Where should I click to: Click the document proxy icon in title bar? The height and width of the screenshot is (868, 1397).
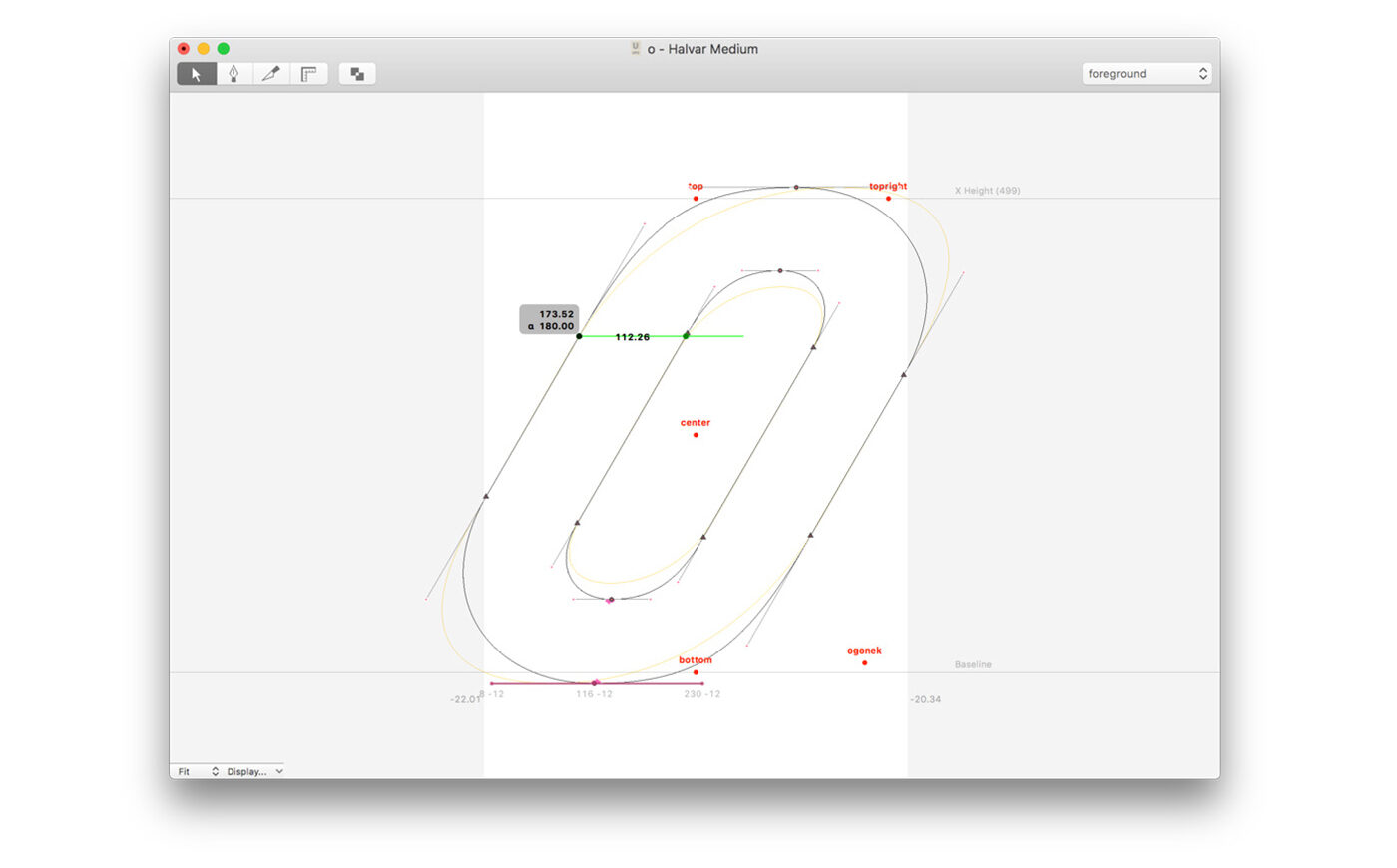click(x=635, y=48)
